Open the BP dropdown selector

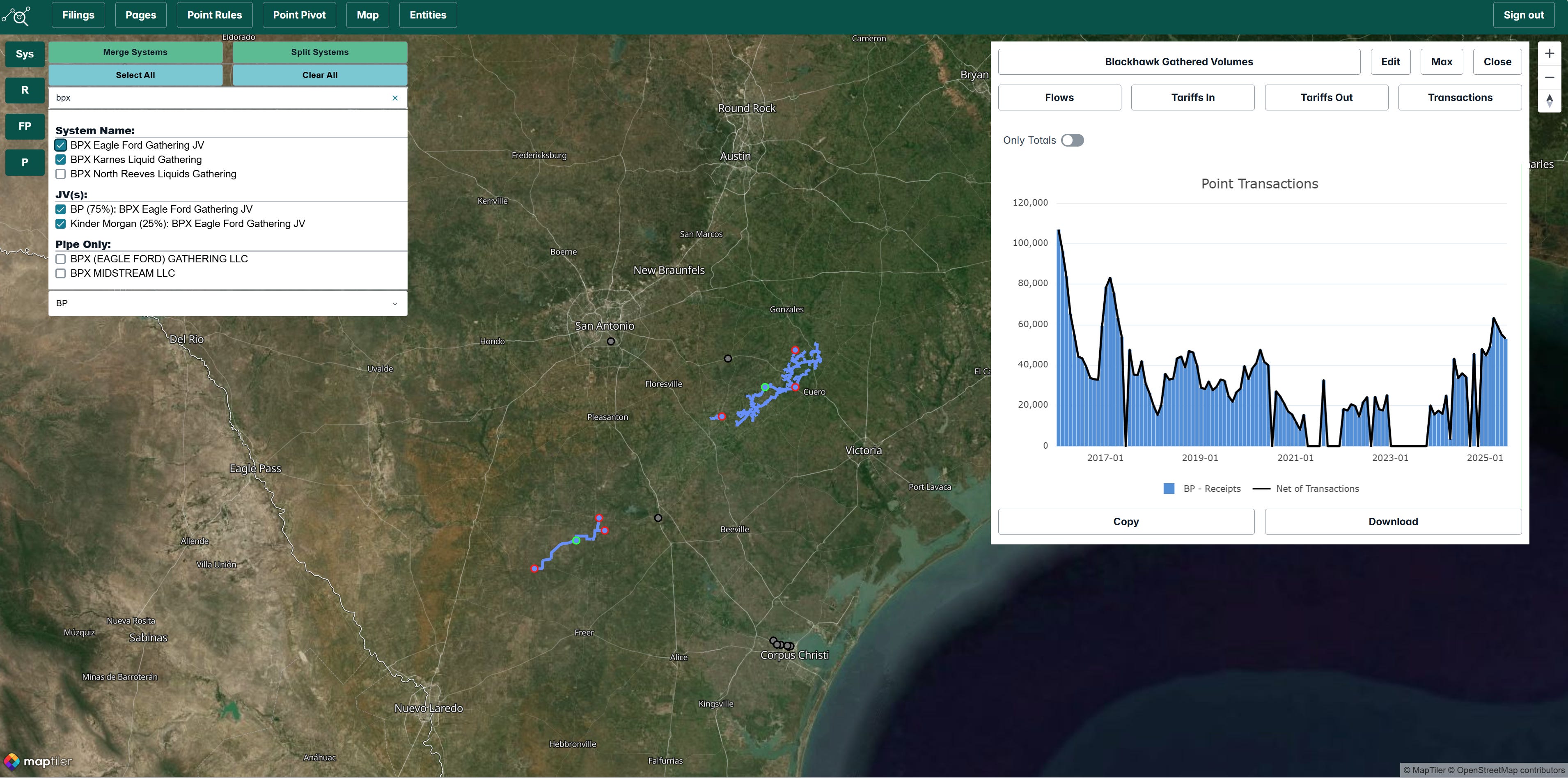point(228,303)
